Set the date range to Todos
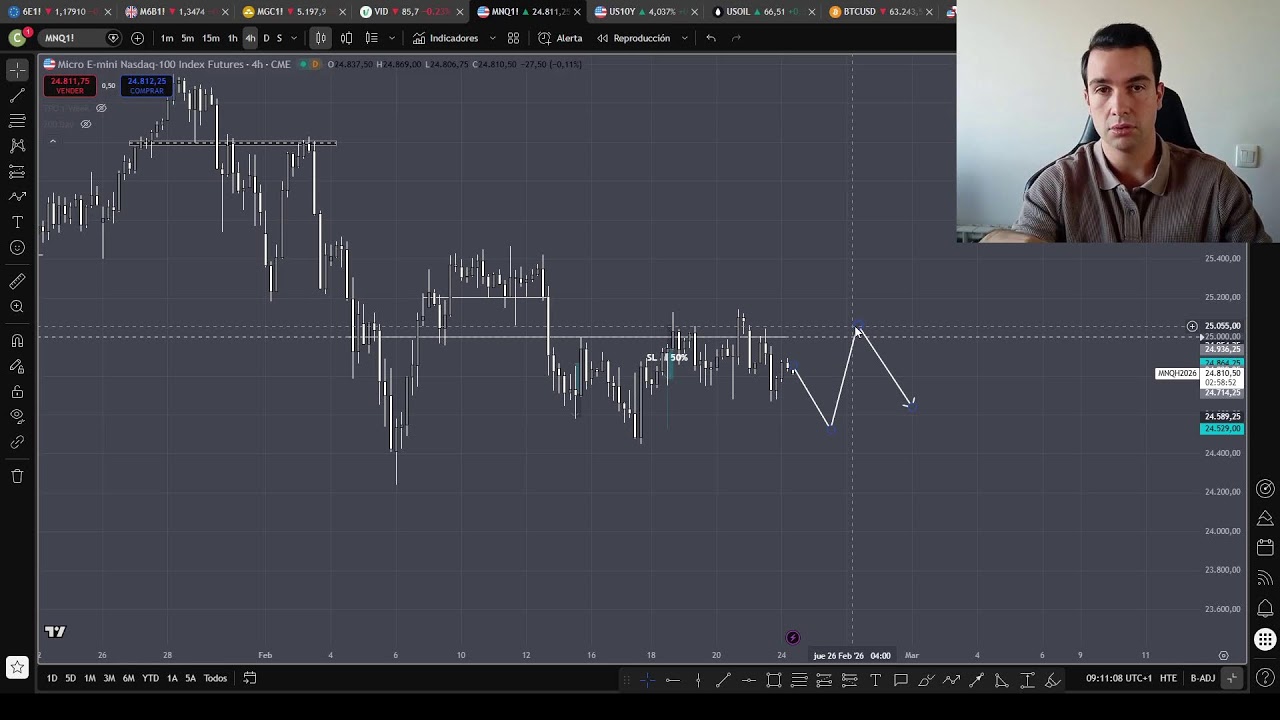The width and height of the screenshot is (1280, 720). click(215, 678)
